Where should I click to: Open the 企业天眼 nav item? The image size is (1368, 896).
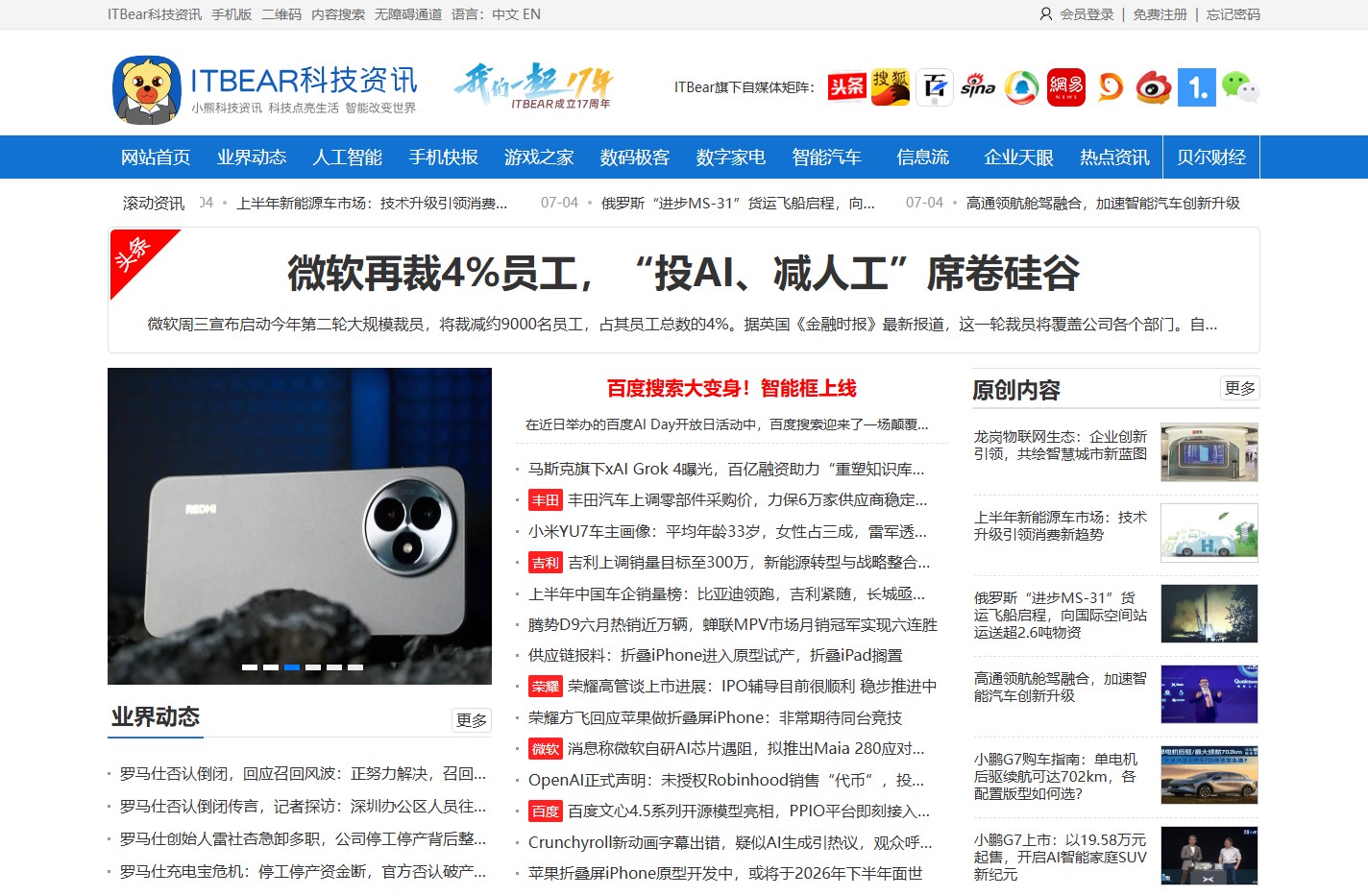click(1019, 157)
